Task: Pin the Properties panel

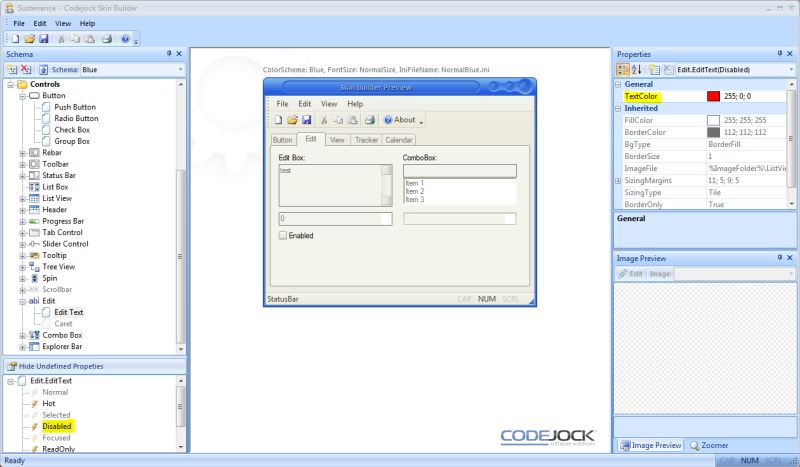Action: click(780, 54)
